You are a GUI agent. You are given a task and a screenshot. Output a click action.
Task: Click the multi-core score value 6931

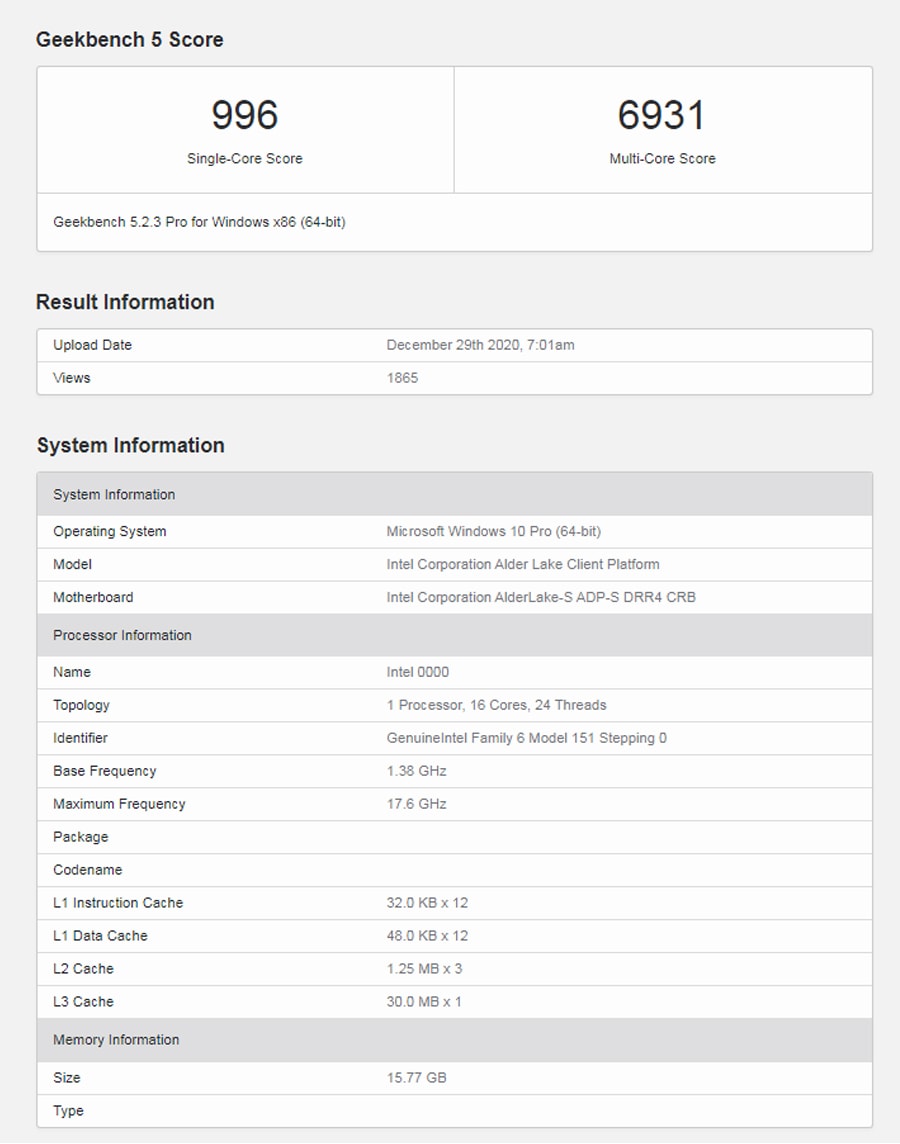[661, 115]
